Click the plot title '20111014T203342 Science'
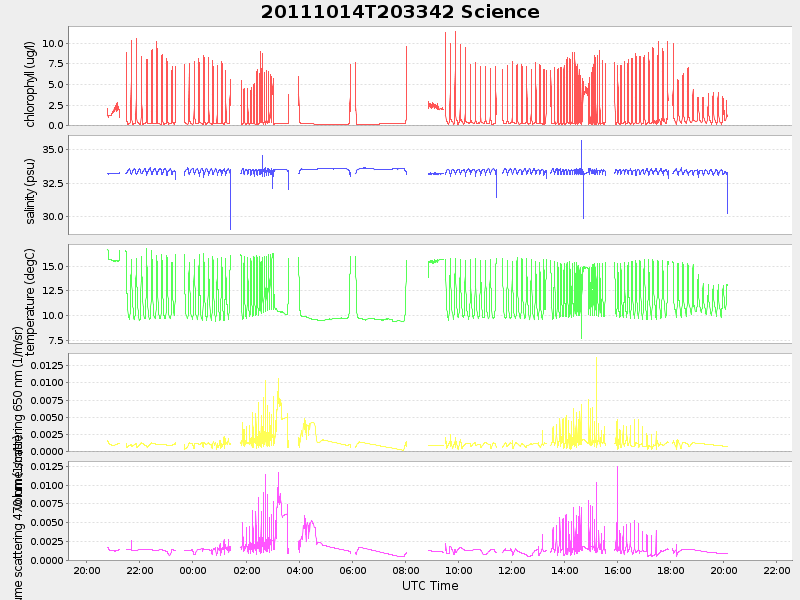Image resolution: width=800 pixels, height=600 pixels. click(x=400, y=12)
